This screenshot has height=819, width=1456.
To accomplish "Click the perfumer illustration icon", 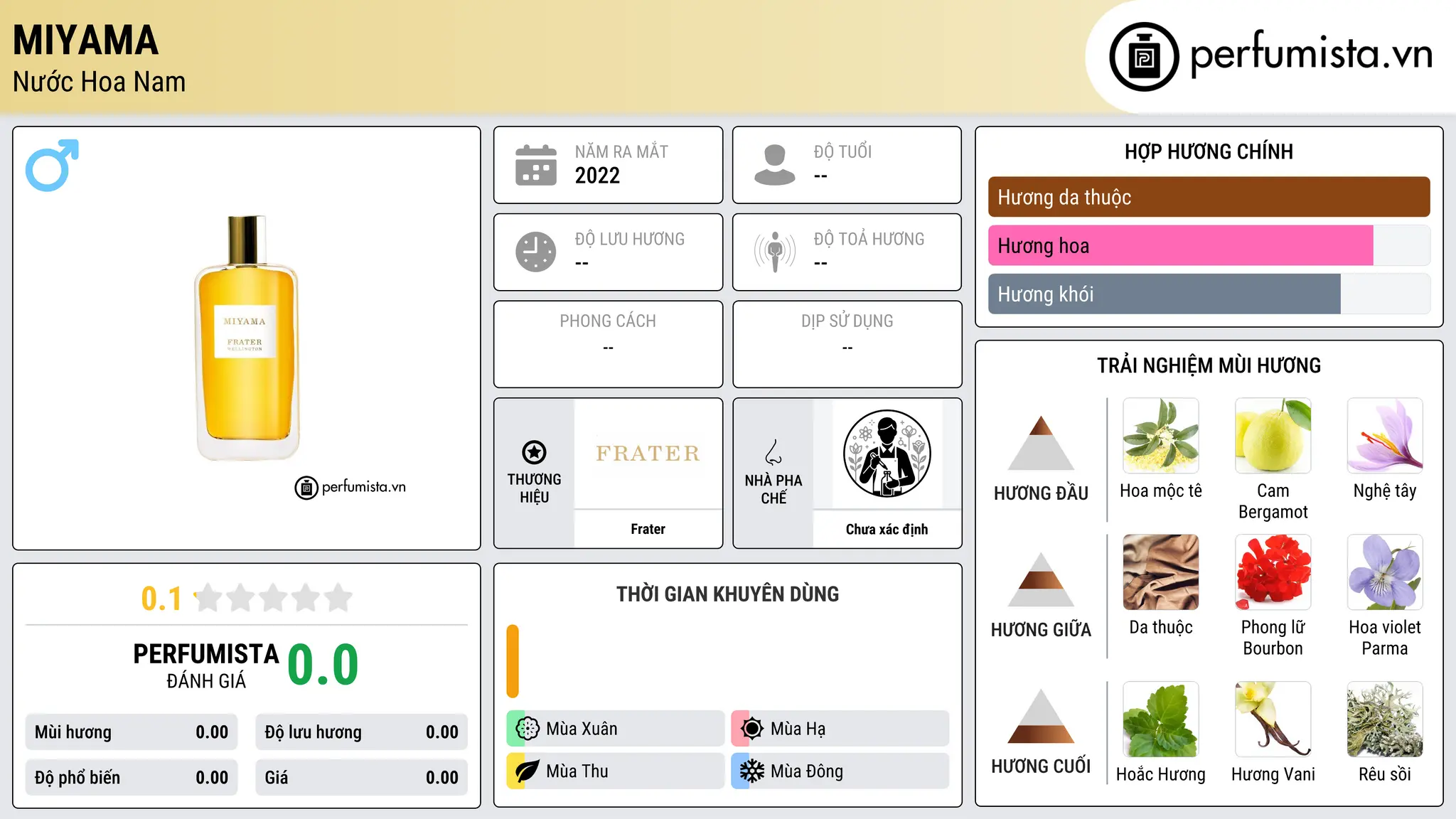I will (x=887, y=454).
